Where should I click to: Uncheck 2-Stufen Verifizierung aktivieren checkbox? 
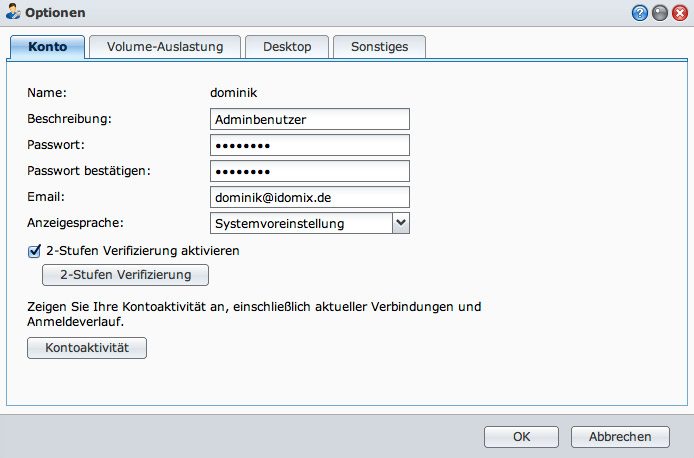pos(34,251)
